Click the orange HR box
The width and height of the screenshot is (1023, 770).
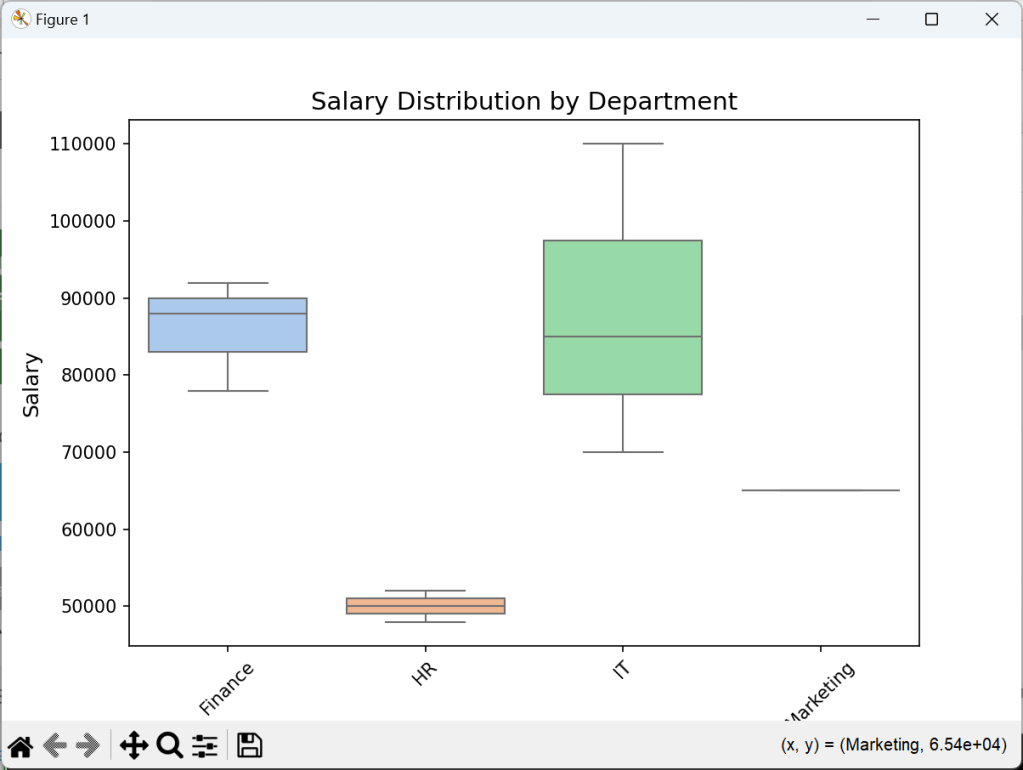point(425,606)
